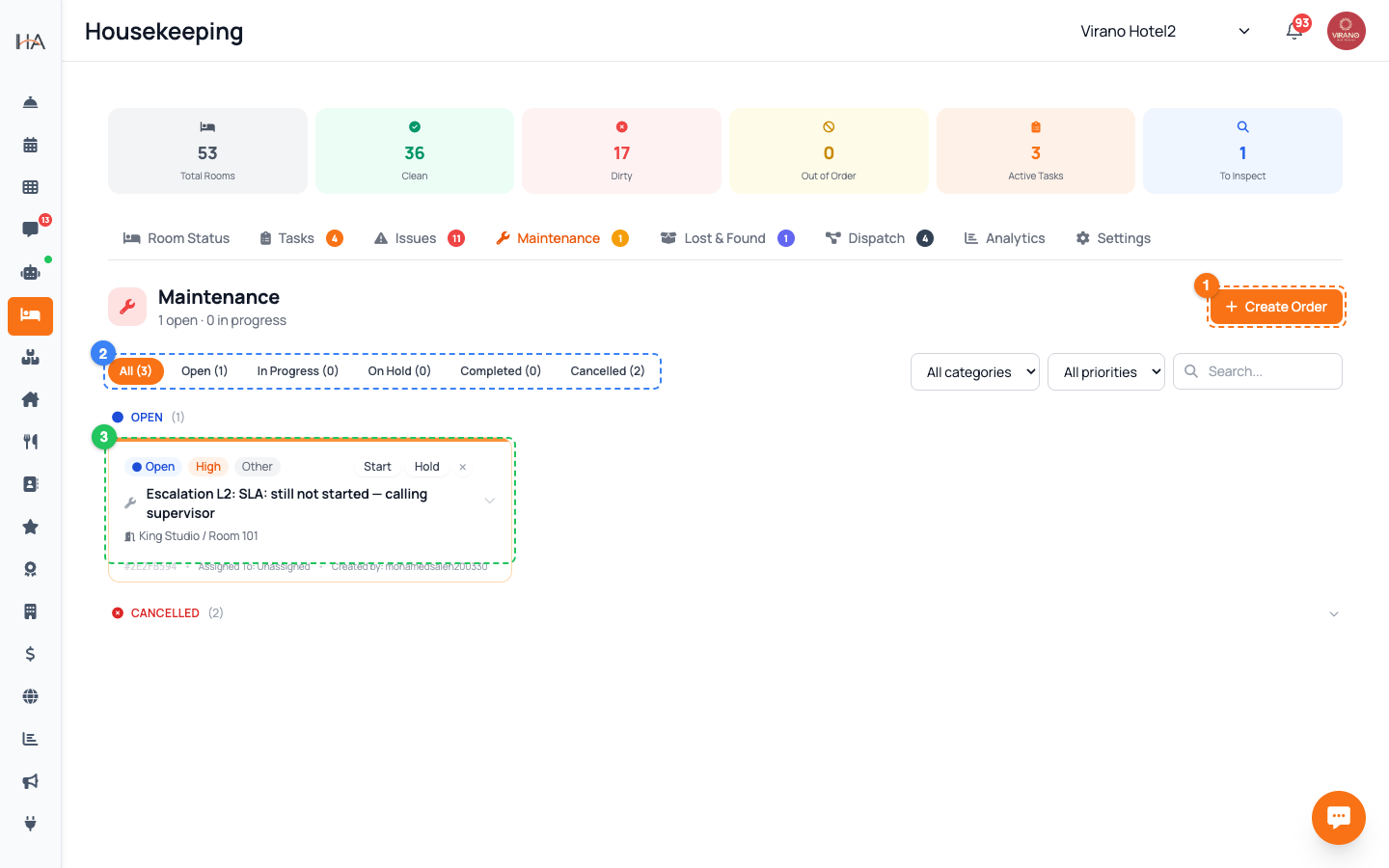
Task: Open notifications bell with 93 badge
Action: 1294,31
